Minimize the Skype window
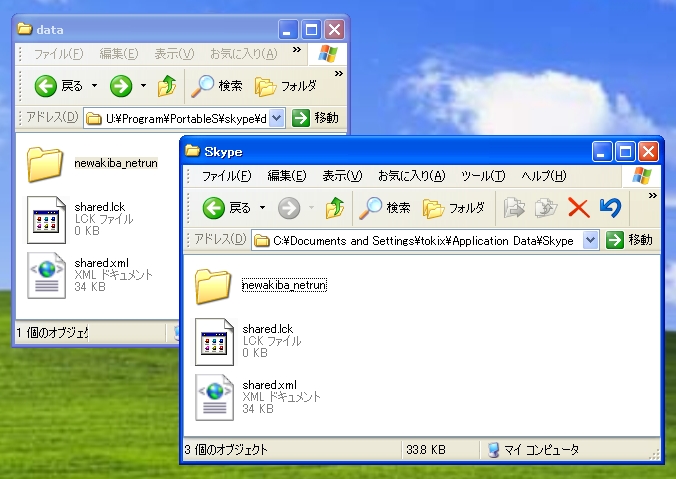 601,152
